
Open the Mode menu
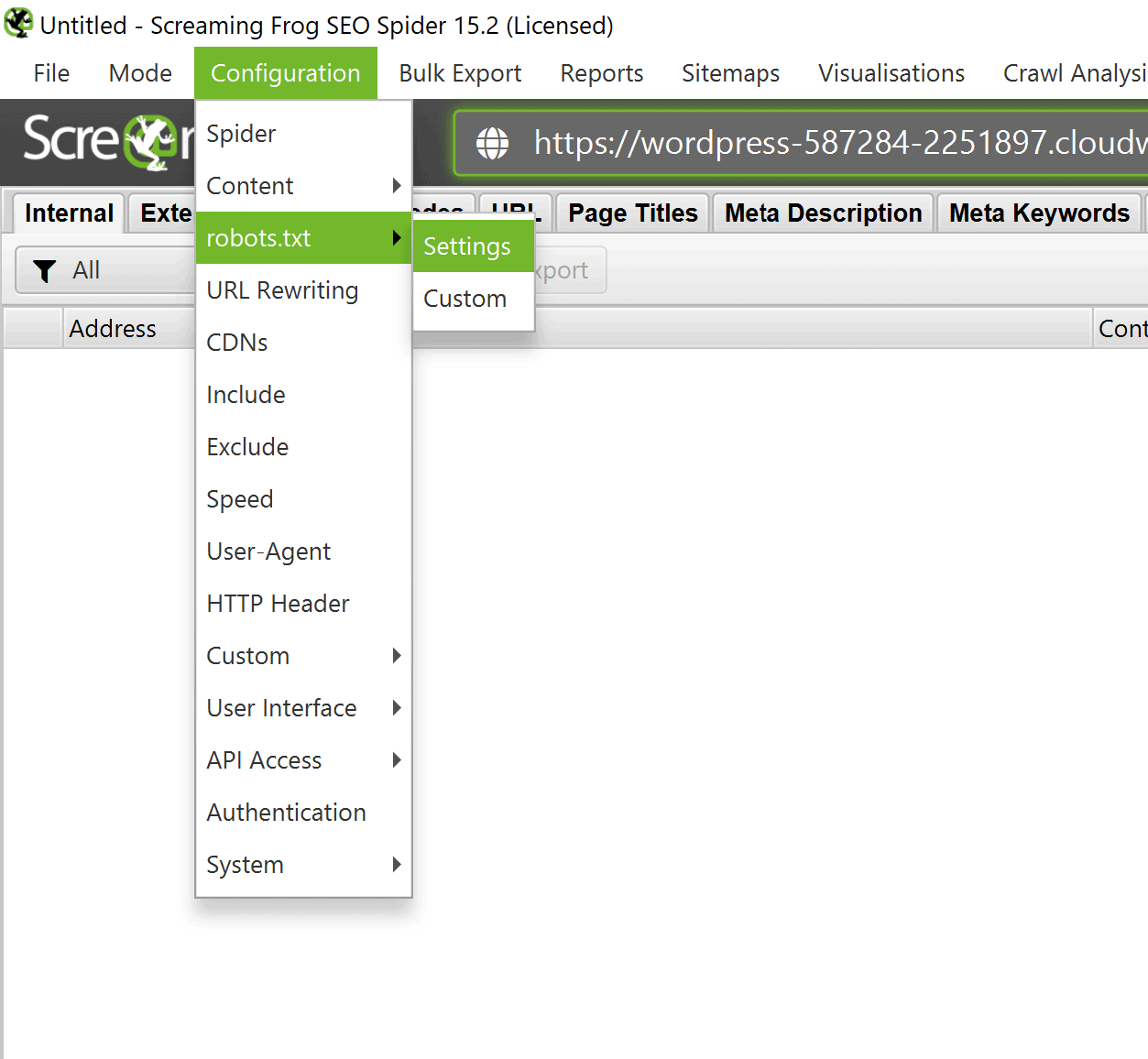click(x=140, y=73)
